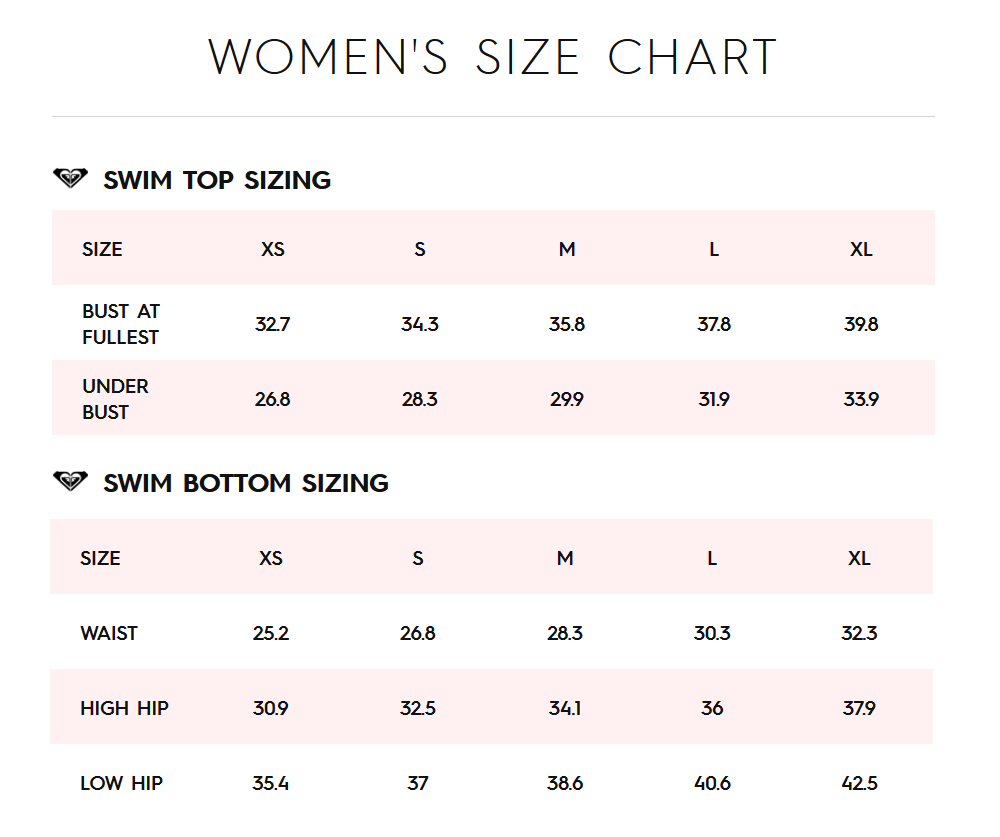Click the 37 low hip value for size S
Viewport: 1000px width, 837px height.
418,783
